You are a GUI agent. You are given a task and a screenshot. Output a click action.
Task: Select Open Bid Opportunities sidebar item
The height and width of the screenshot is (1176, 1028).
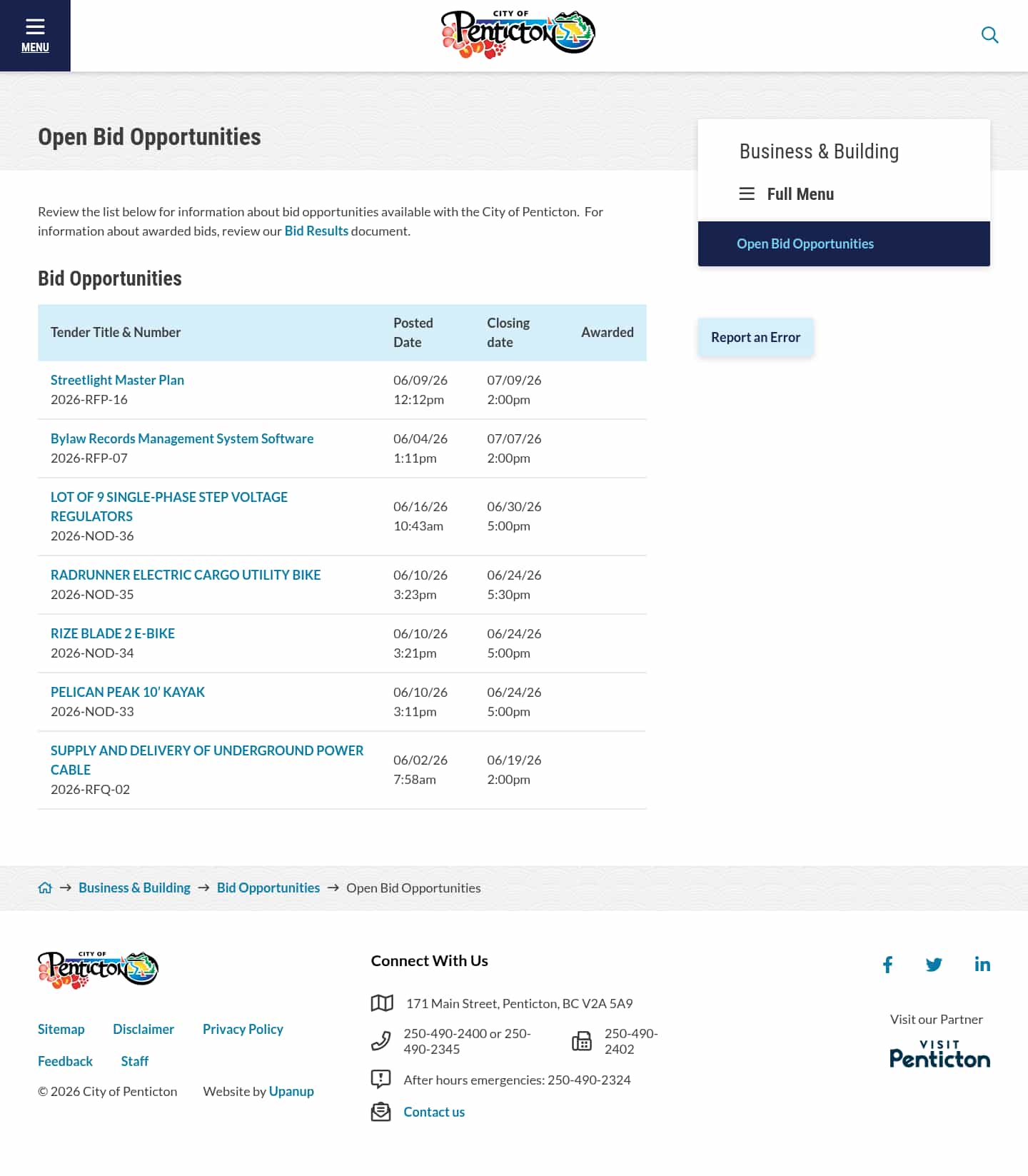pos(844,243)
